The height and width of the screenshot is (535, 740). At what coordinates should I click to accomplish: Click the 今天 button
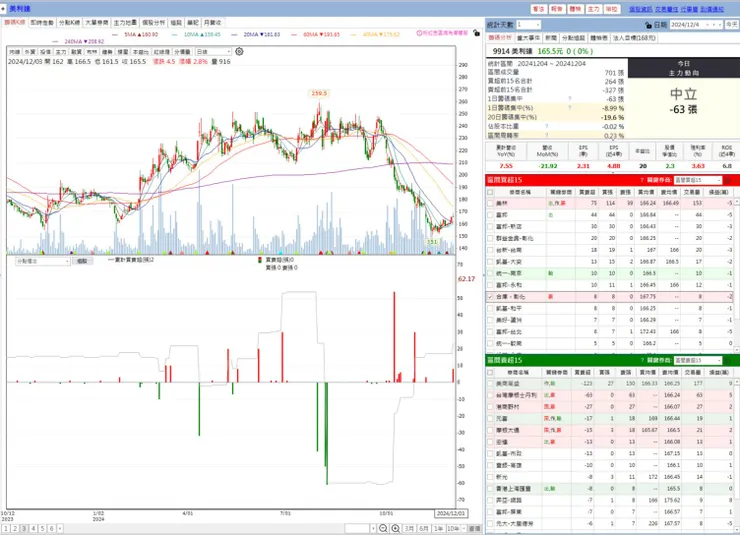point(732,25)
